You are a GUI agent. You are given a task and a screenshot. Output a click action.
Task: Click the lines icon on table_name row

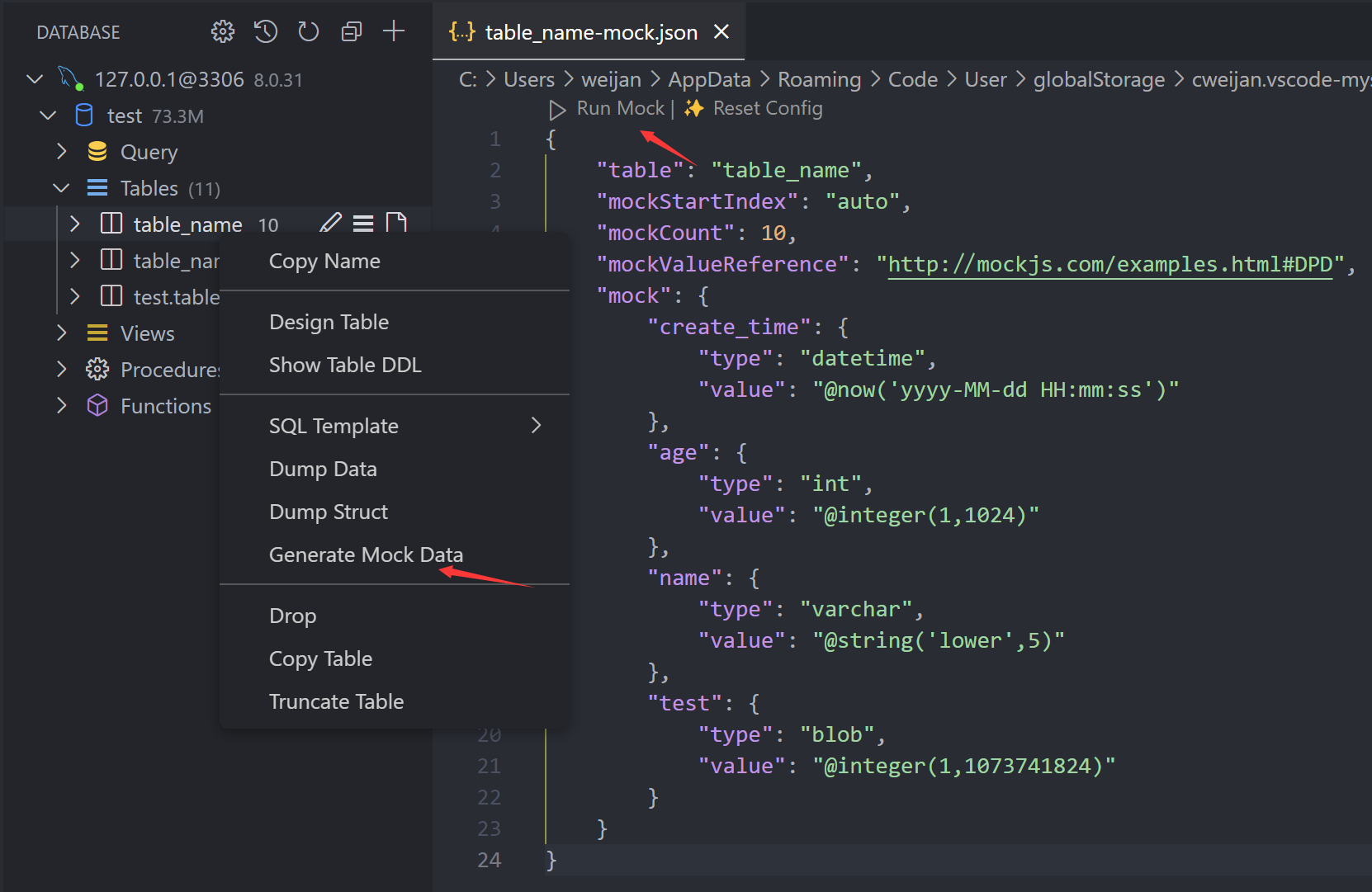[363, 224]
